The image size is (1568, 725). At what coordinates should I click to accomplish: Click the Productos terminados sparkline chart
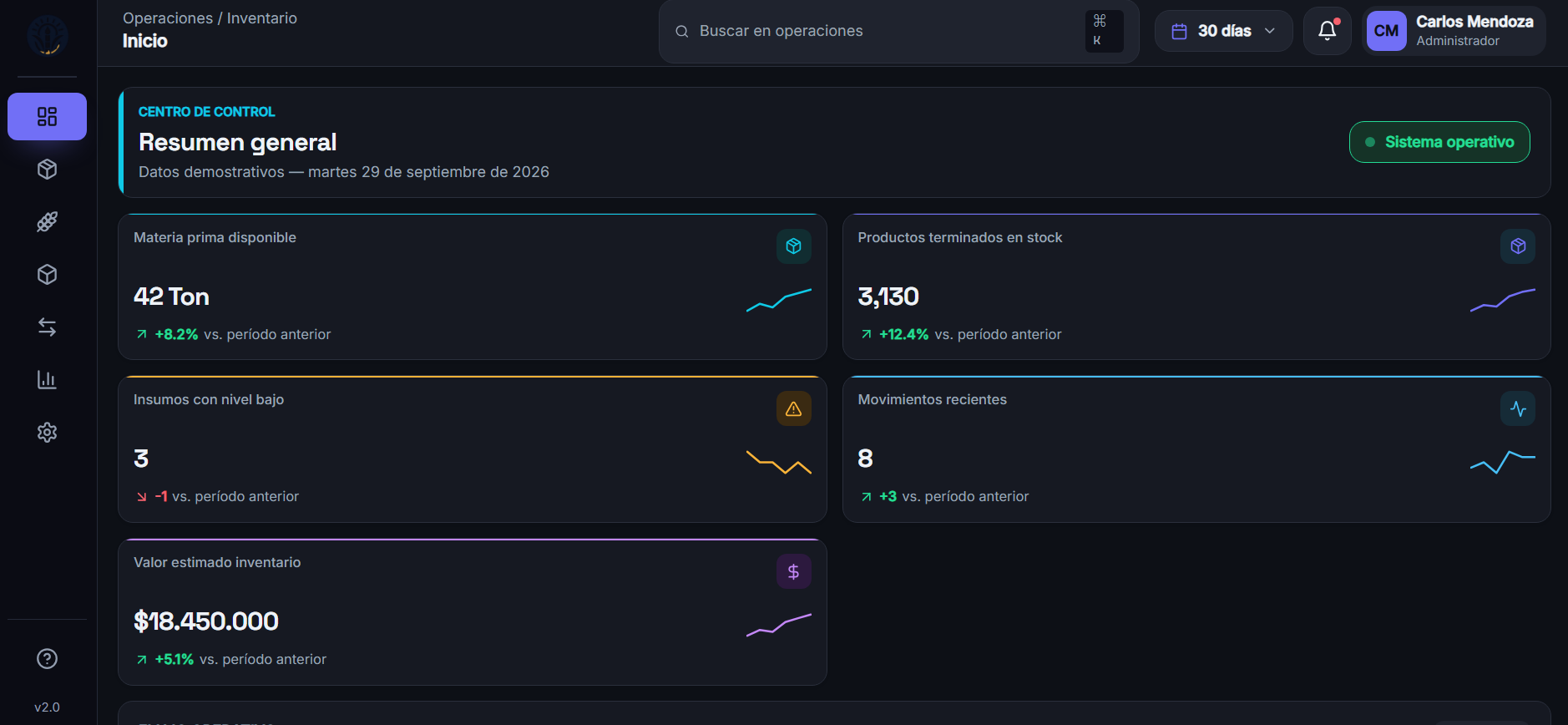tap(1503, 300)
